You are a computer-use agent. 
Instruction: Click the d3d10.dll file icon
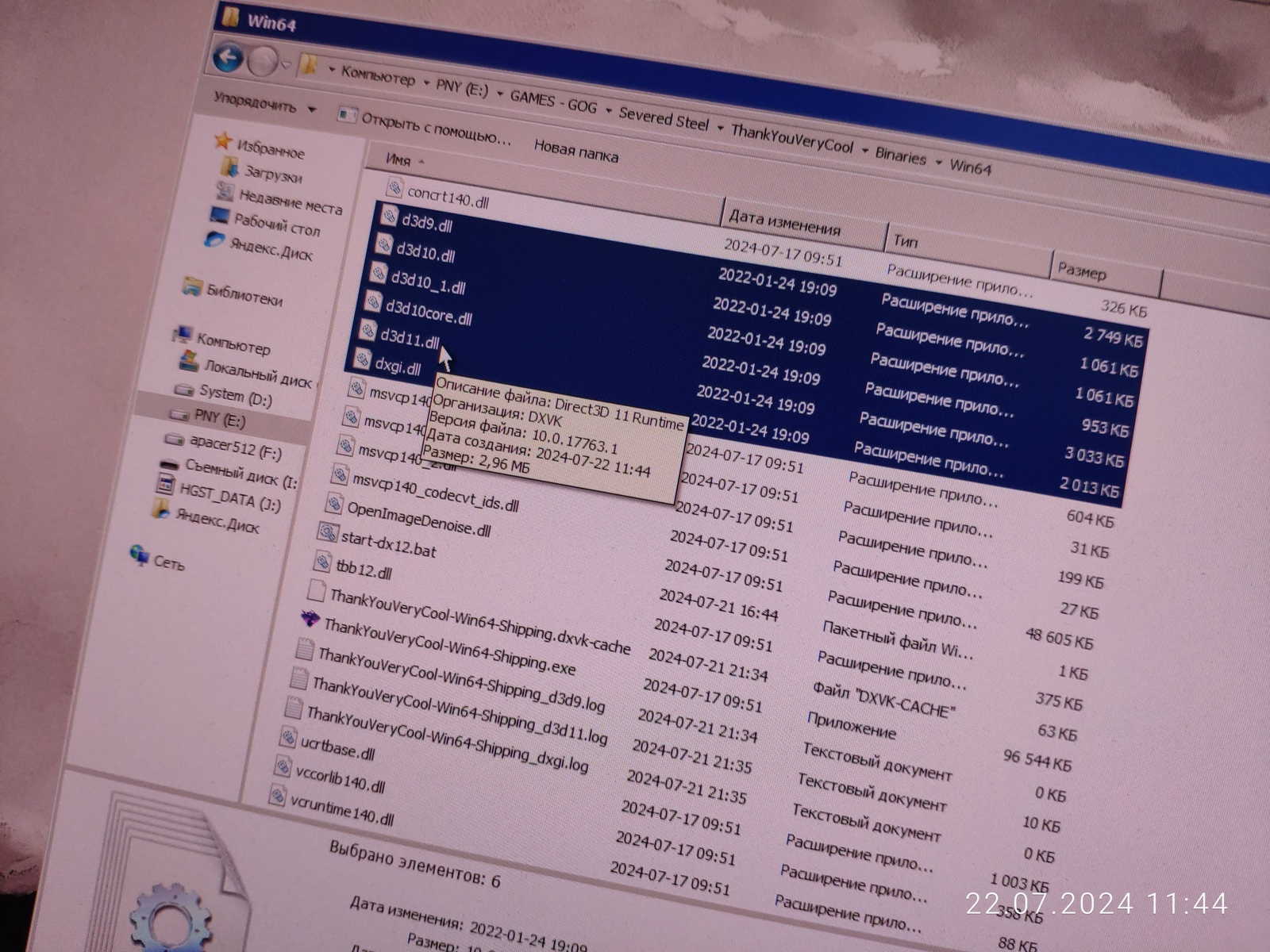(x=384, y=244)
